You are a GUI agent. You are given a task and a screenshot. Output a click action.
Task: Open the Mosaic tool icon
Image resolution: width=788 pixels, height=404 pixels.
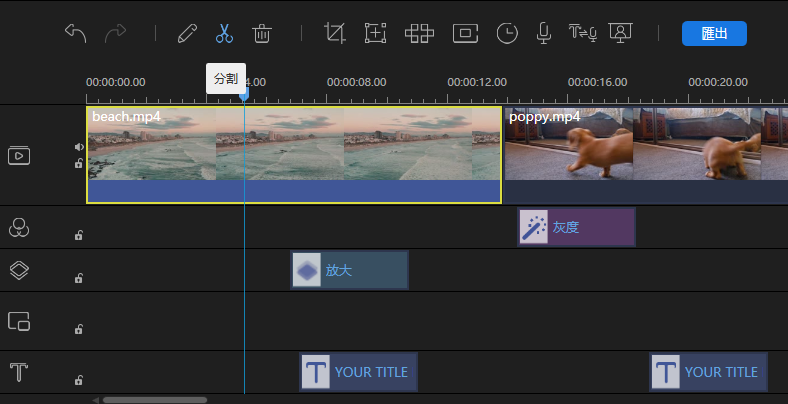point(419,34)
